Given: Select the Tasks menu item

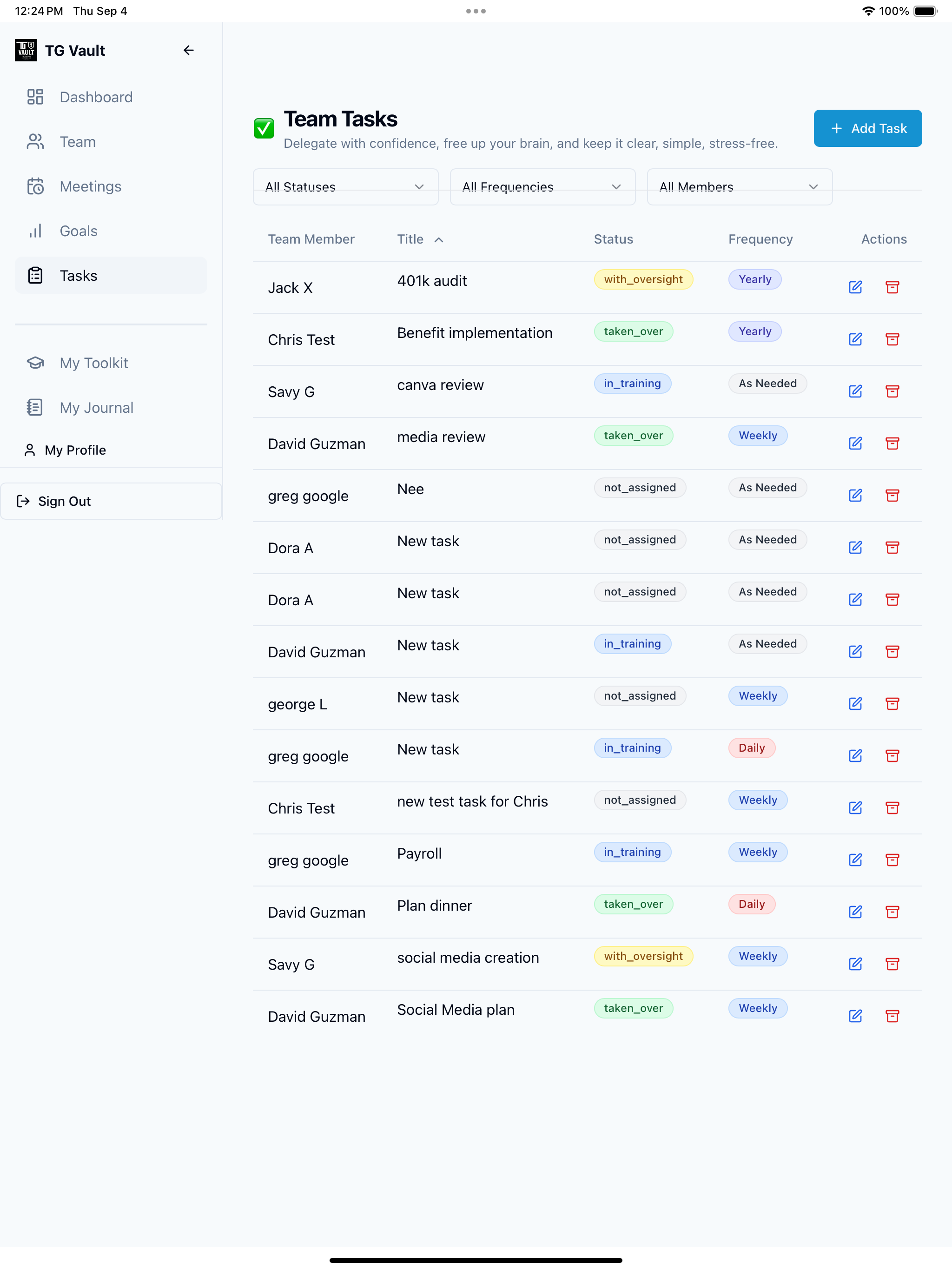Looking at the screenshot, I should (111, 276).
